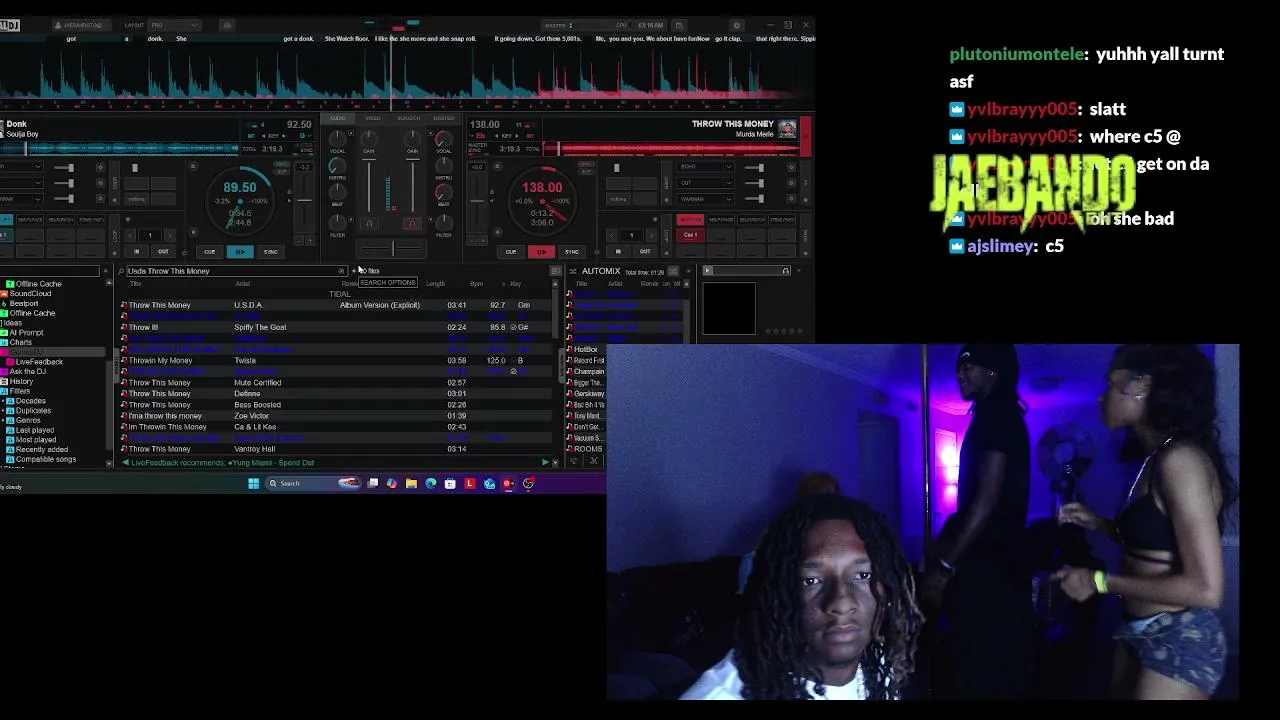Open the SoundCloud folder
This screenshot has width=1280, height=720.
coord(30,294)
